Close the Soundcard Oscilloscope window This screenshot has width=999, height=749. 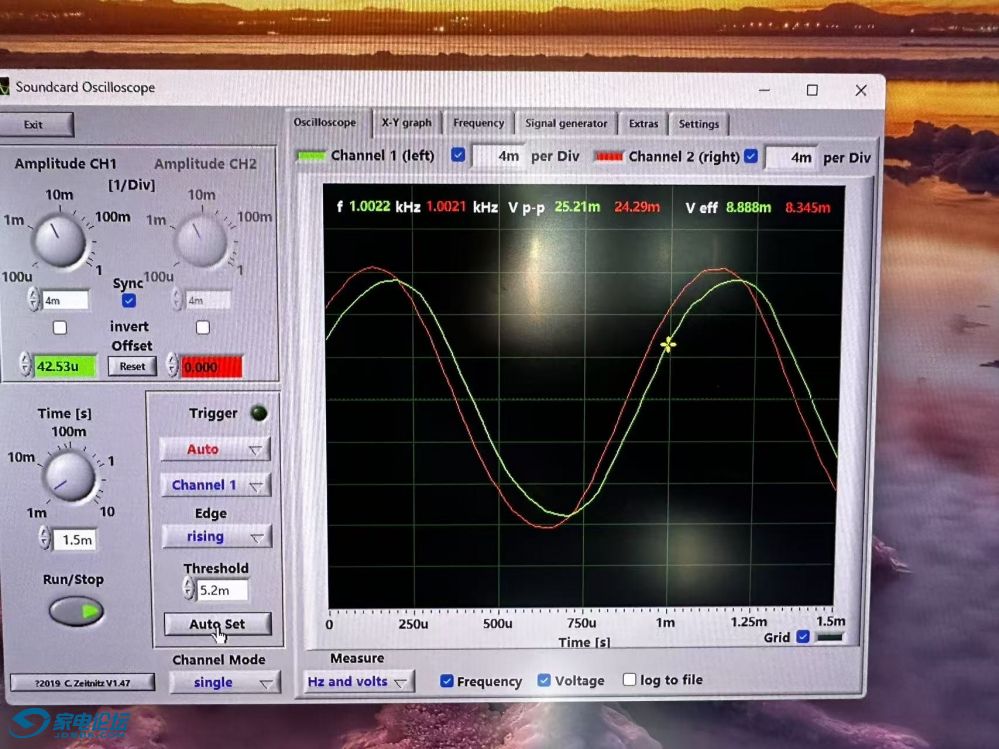tap(861, 90)
